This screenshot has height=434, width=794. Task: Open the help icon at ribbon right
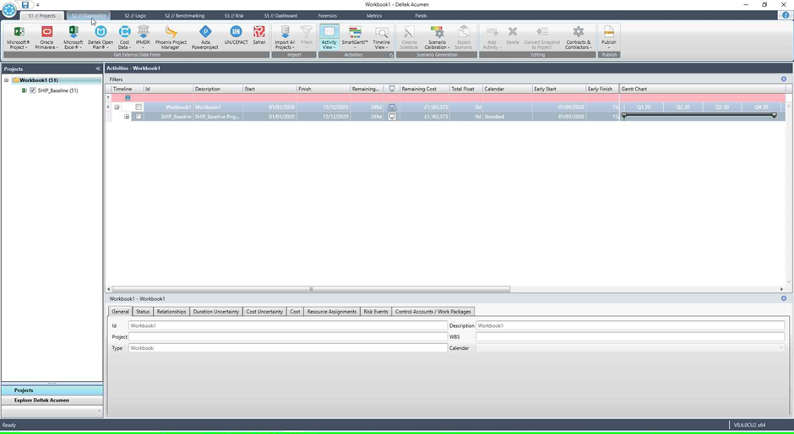785,15
